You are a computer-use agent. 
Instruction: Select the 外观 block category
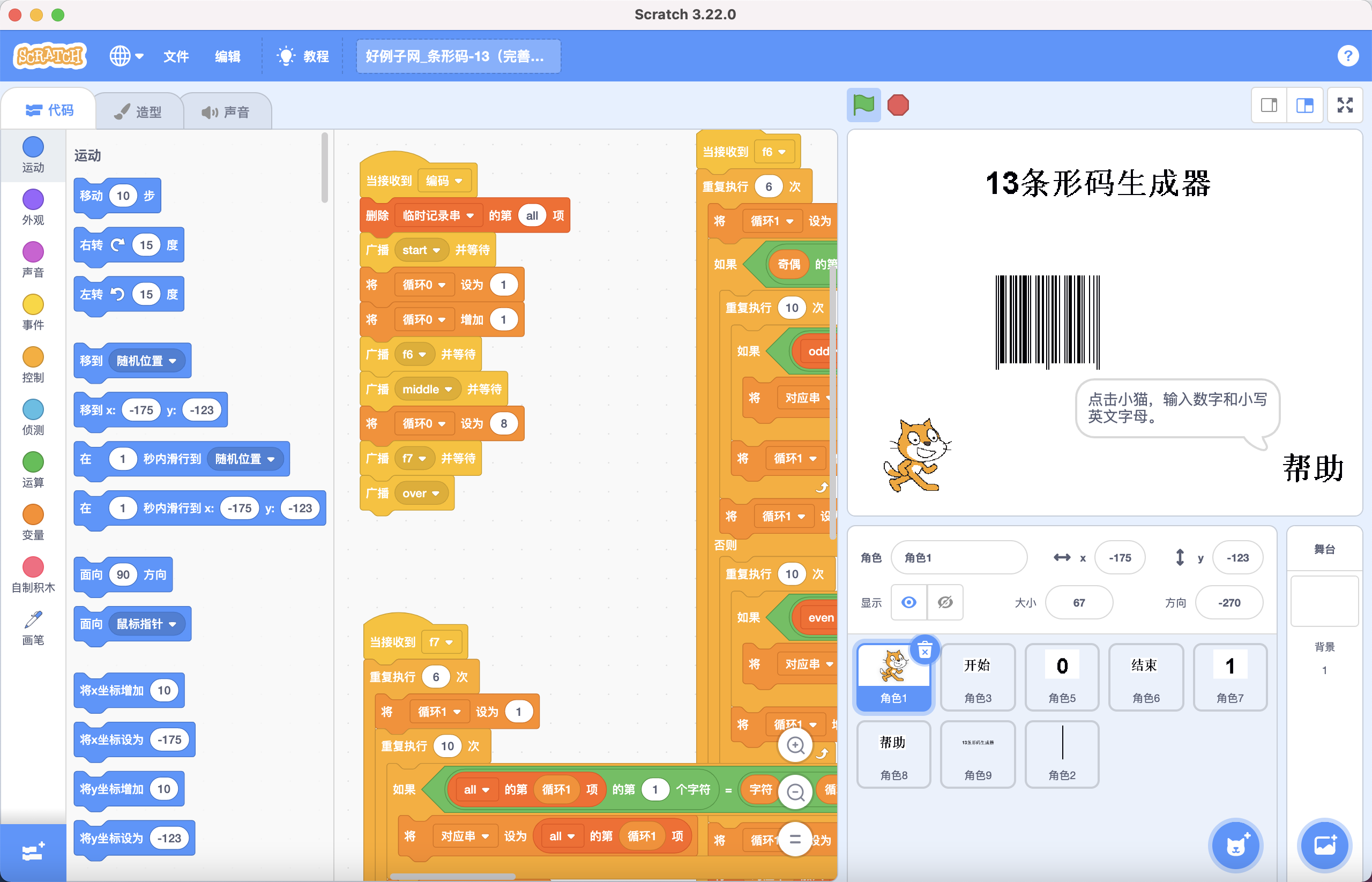33,207
